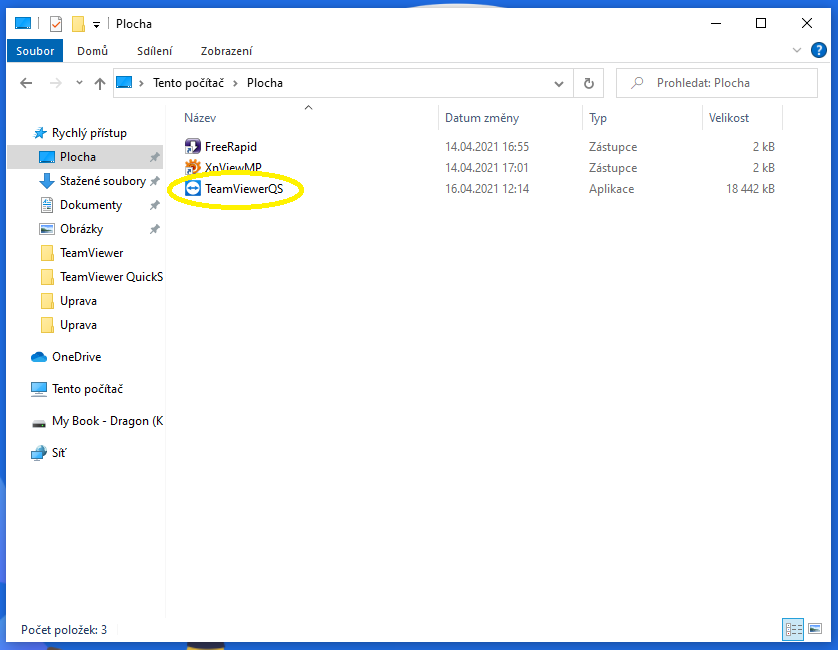Open the Soubor menu

pyautogui.click(x=35, y=51)
